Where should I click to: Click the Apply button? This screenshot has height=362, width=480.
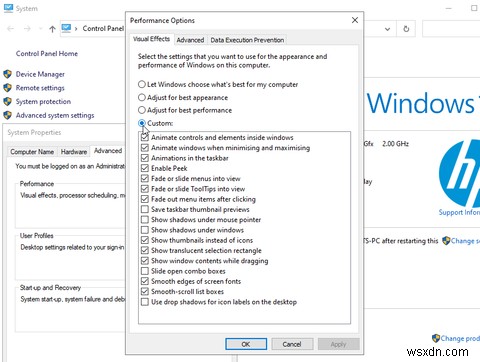pyautogui.click(x=339, y=344)
